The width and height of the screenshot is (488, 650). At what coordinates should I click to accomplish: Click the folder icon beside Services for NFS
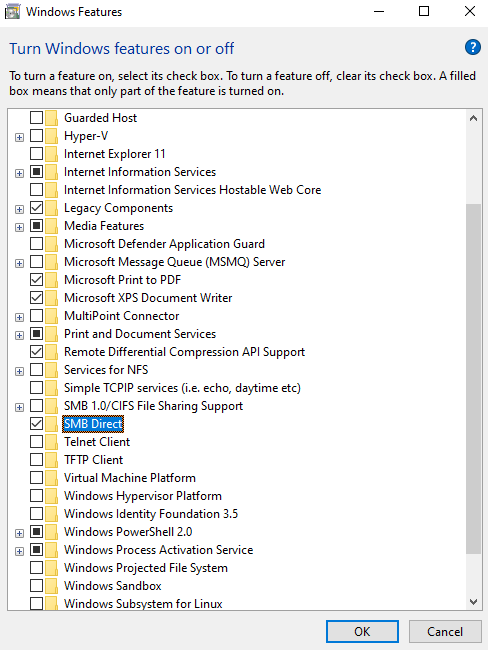pos(51,370)
